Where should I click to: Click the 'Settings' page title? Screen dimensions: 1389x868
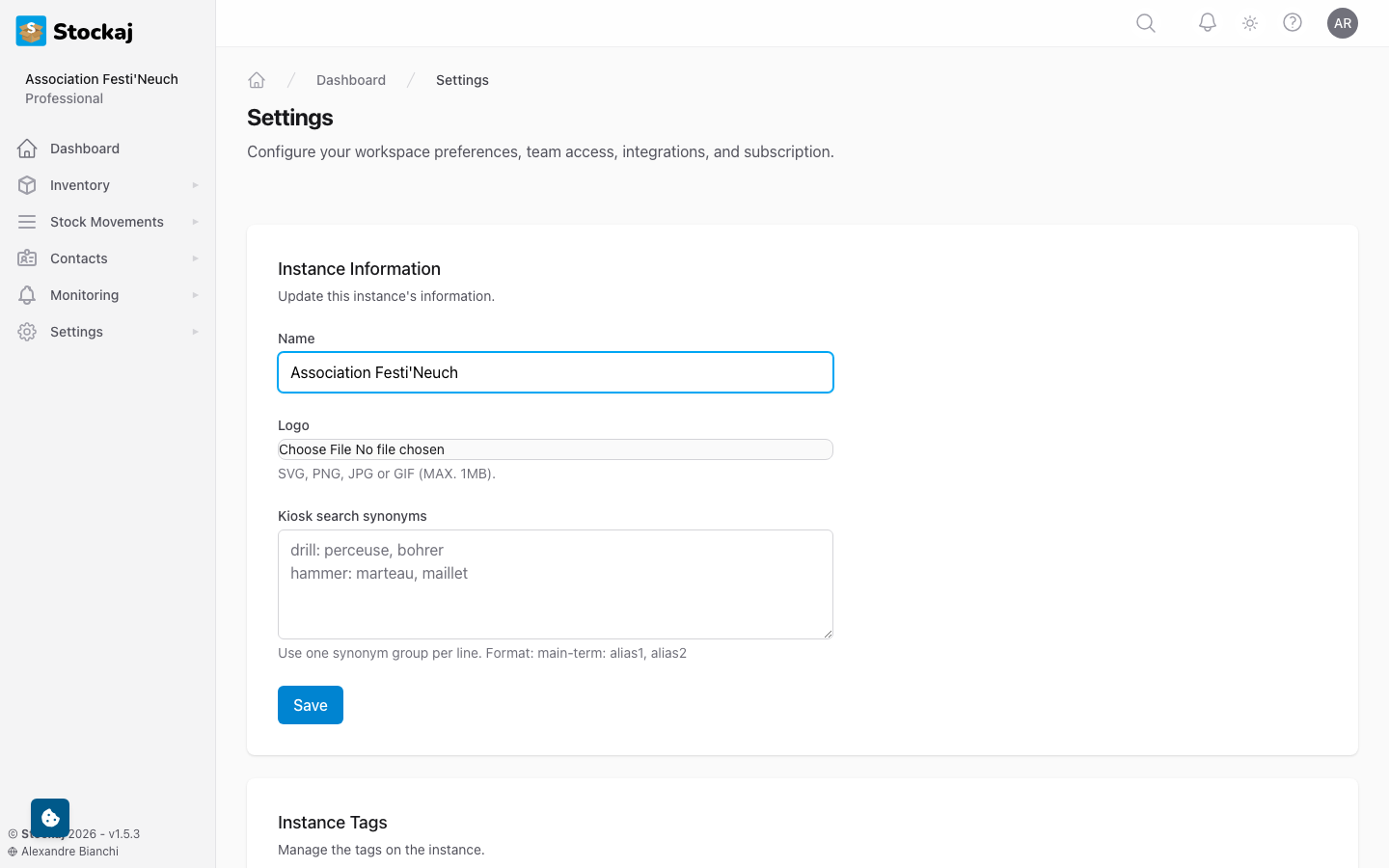289,118
